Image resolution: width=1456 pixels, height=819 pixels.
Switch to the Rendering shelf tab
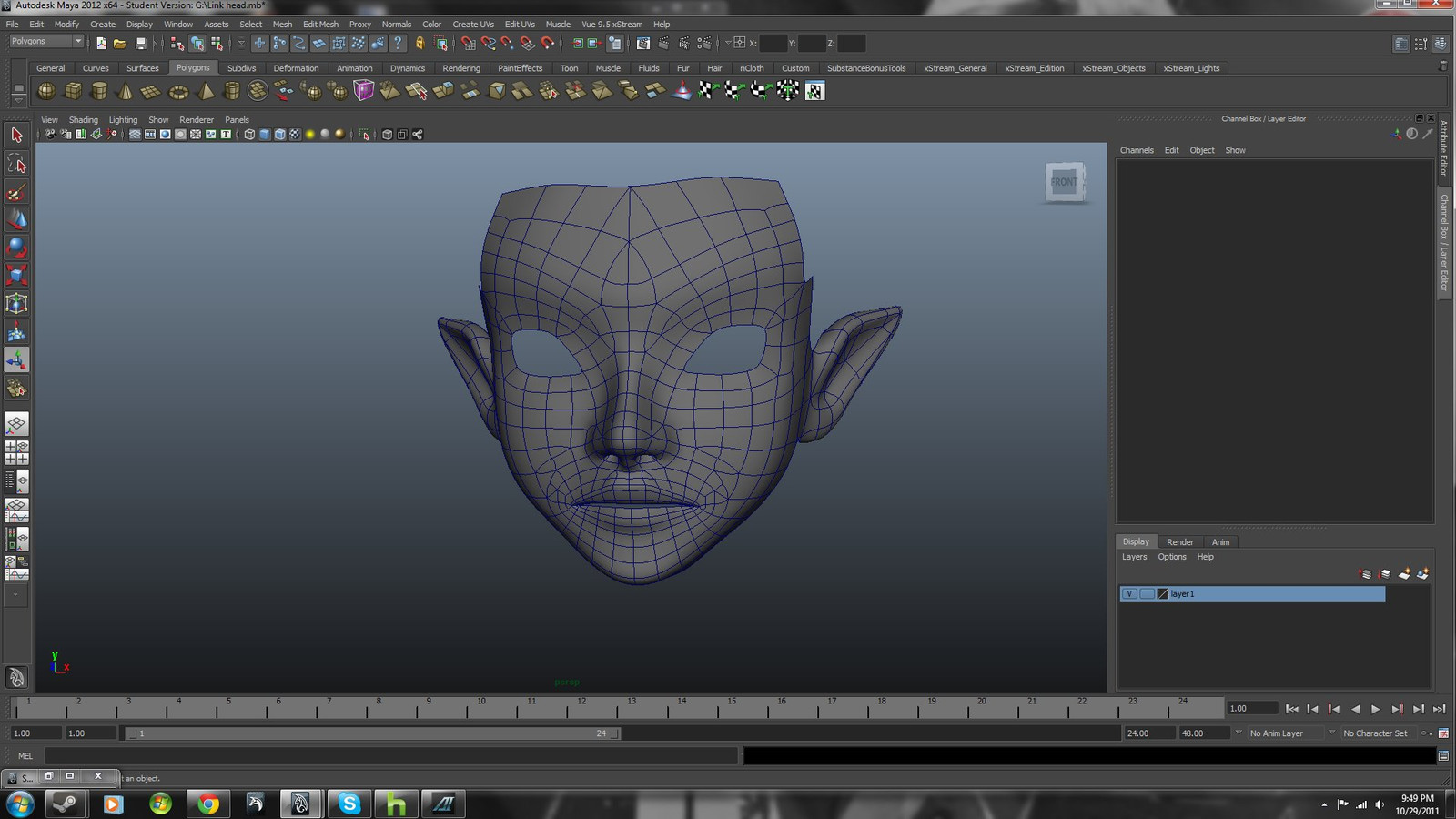click(x=461, y=68)
